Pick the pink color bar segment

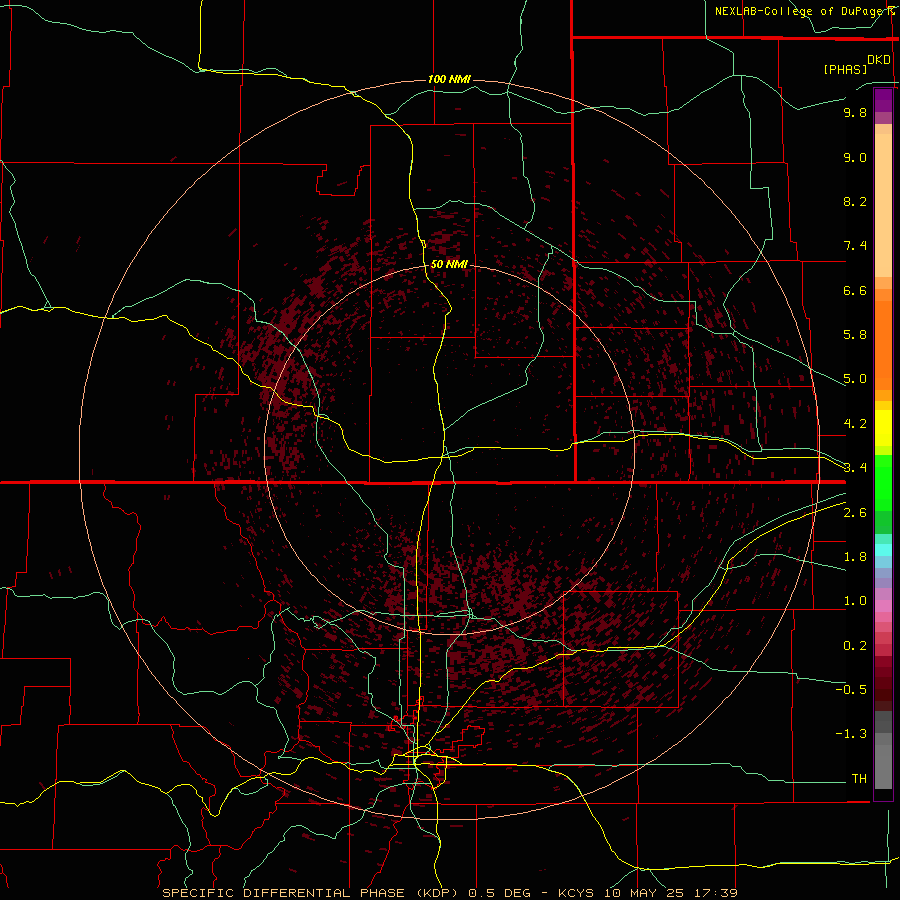click(883, 606)
